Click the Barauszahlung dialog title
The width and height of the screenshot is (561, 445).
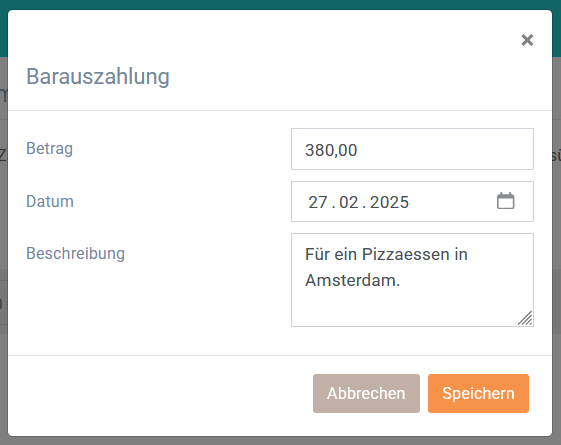tap(98, 77)
